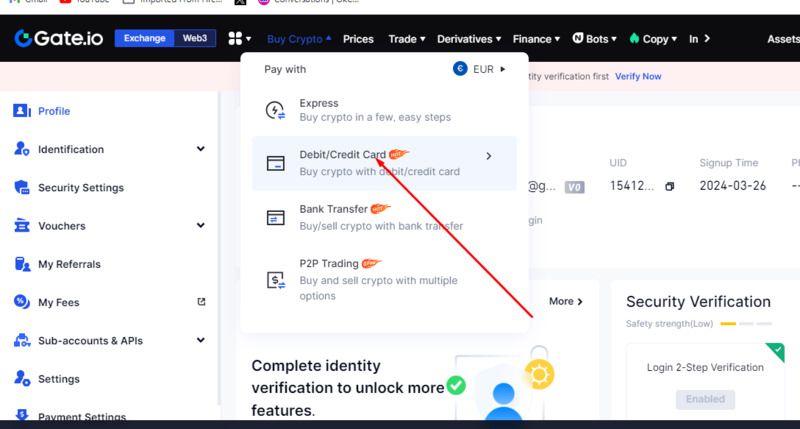Screen dimensions: 800x429
Task: Click the V0 verification level badge
Action: coord(574,187)
